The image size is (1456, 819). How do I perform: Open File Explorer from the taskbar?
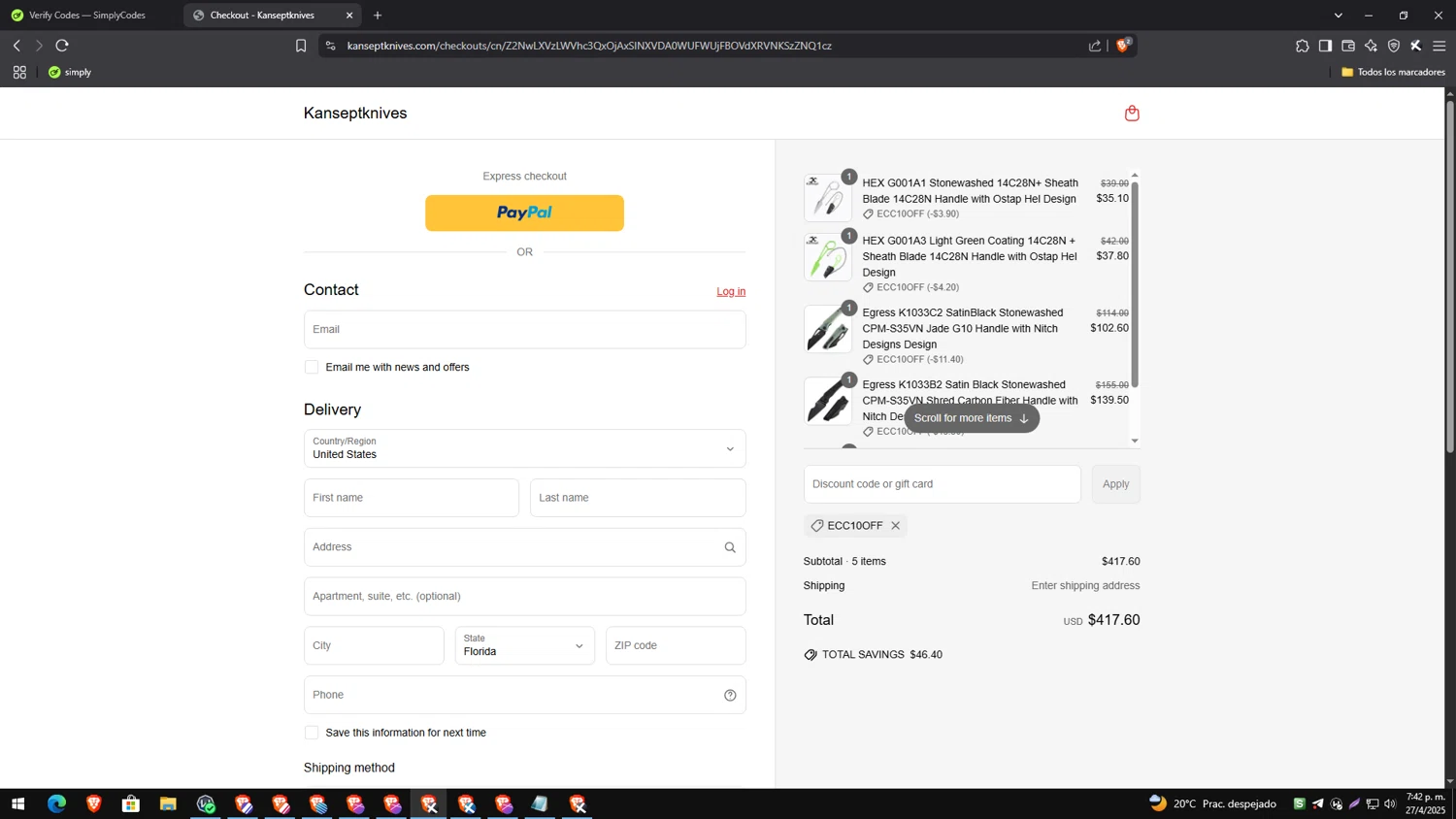168,803
